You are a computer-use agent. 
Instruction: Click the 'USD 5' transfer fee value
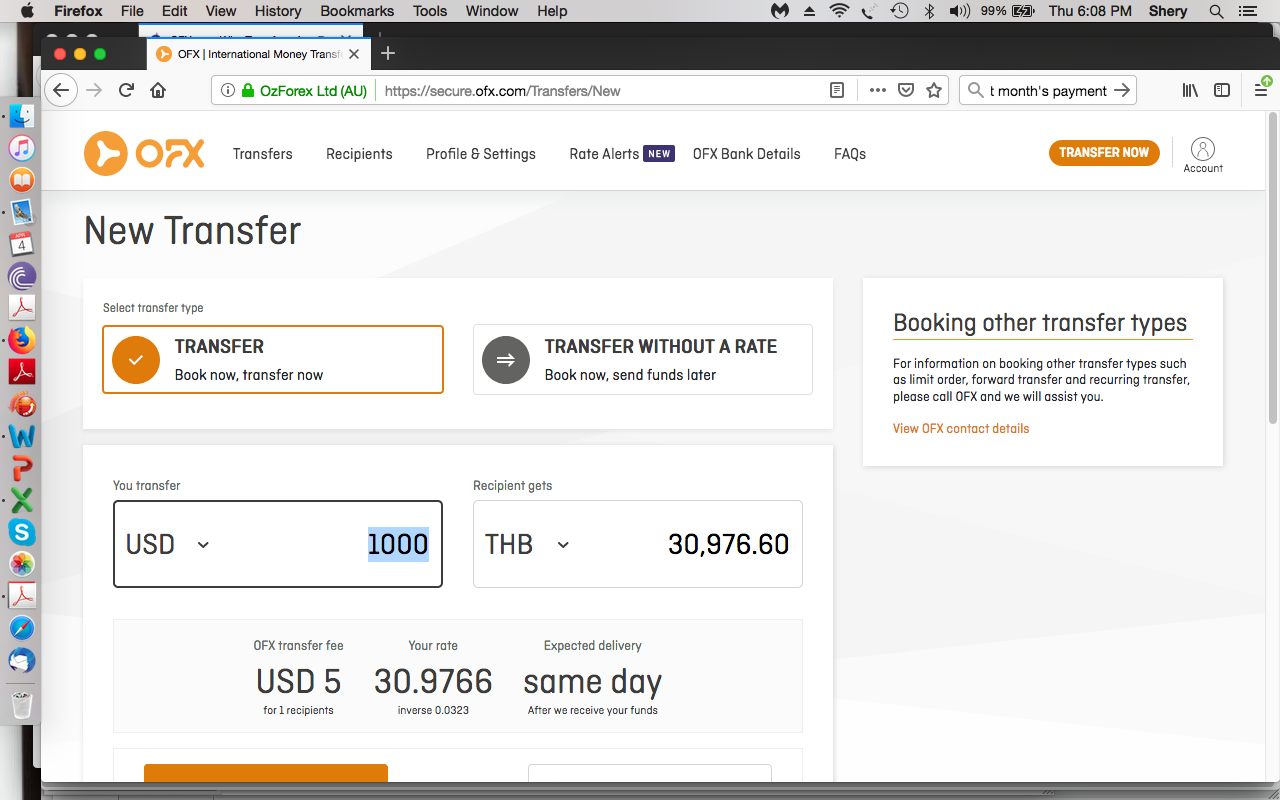(x=298, y=682)
